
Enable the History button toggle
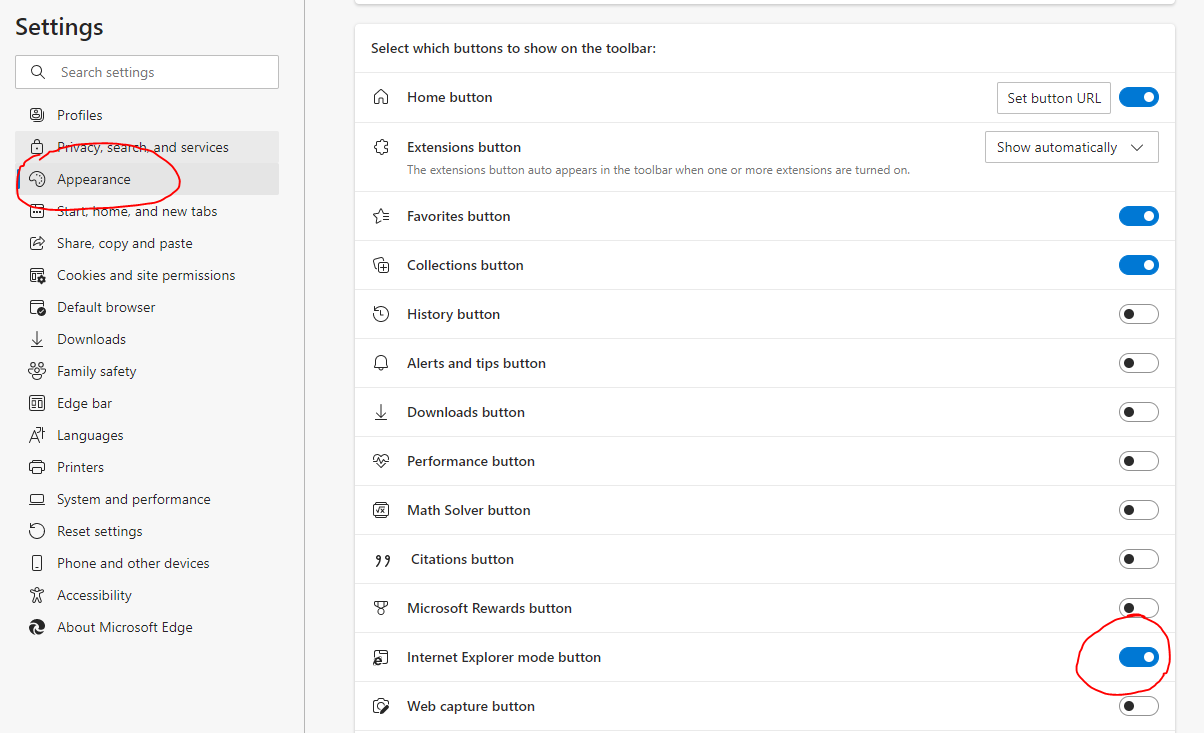click(x=1139, y=314)
